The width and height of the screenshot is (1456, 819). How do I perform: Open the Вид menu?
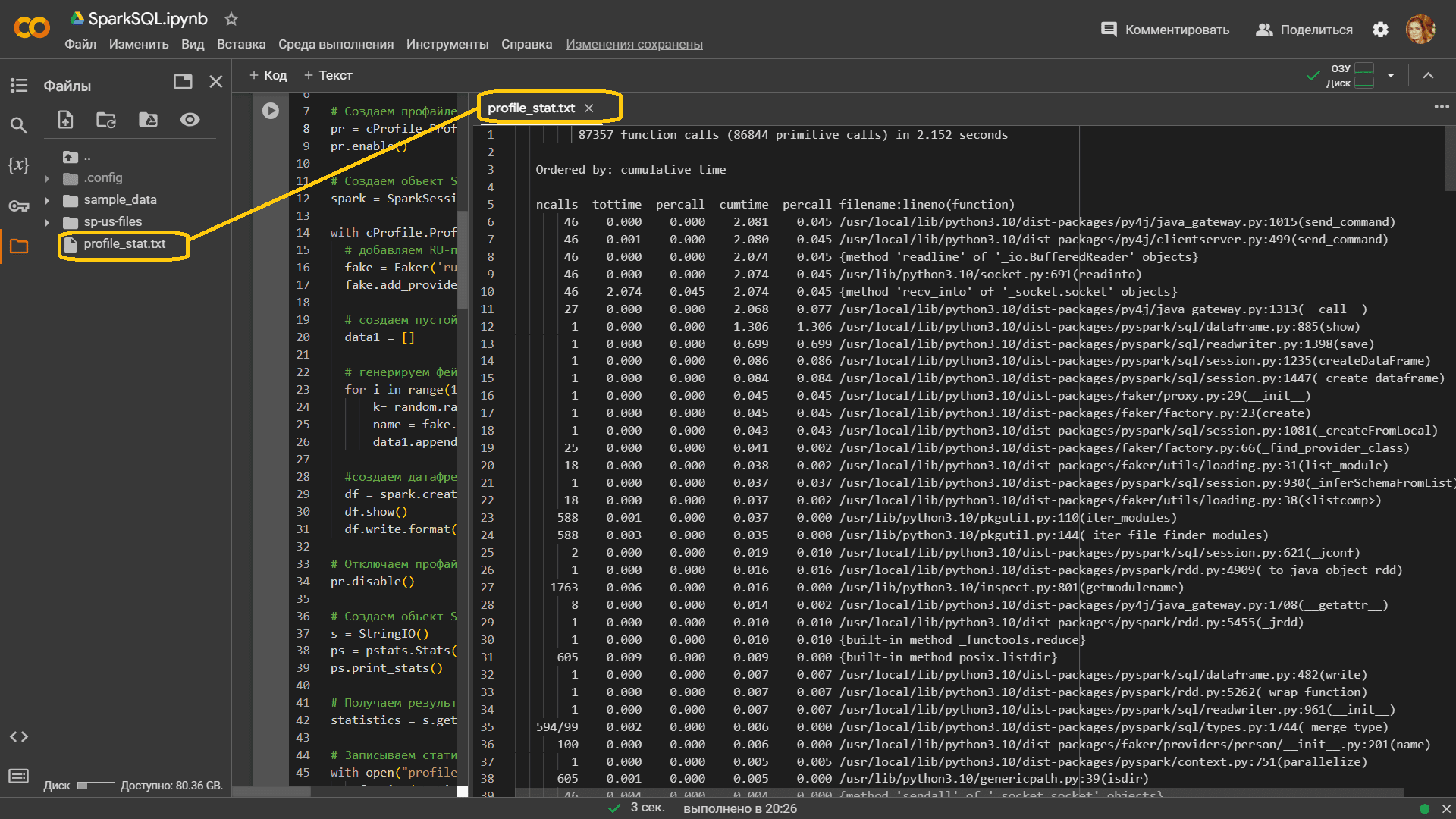193,44
